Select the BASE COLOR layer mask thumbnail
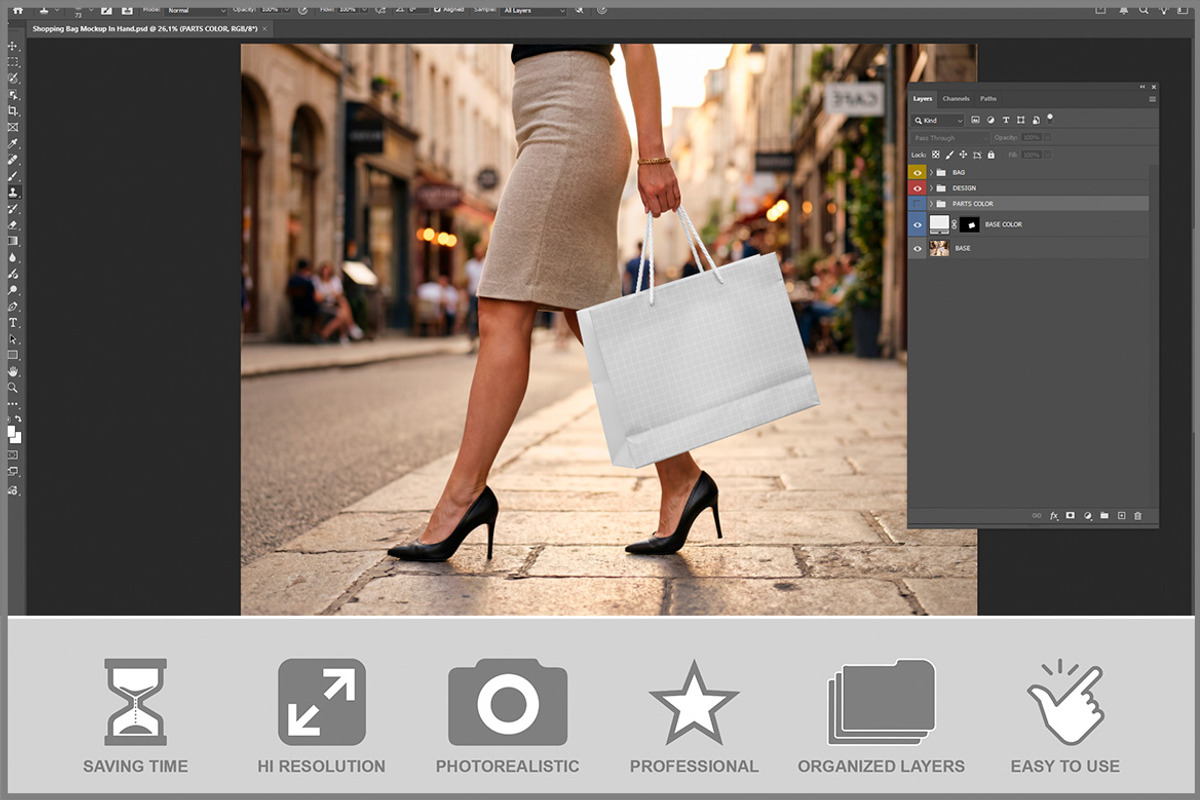1200x800 pixels. (970, 225)
